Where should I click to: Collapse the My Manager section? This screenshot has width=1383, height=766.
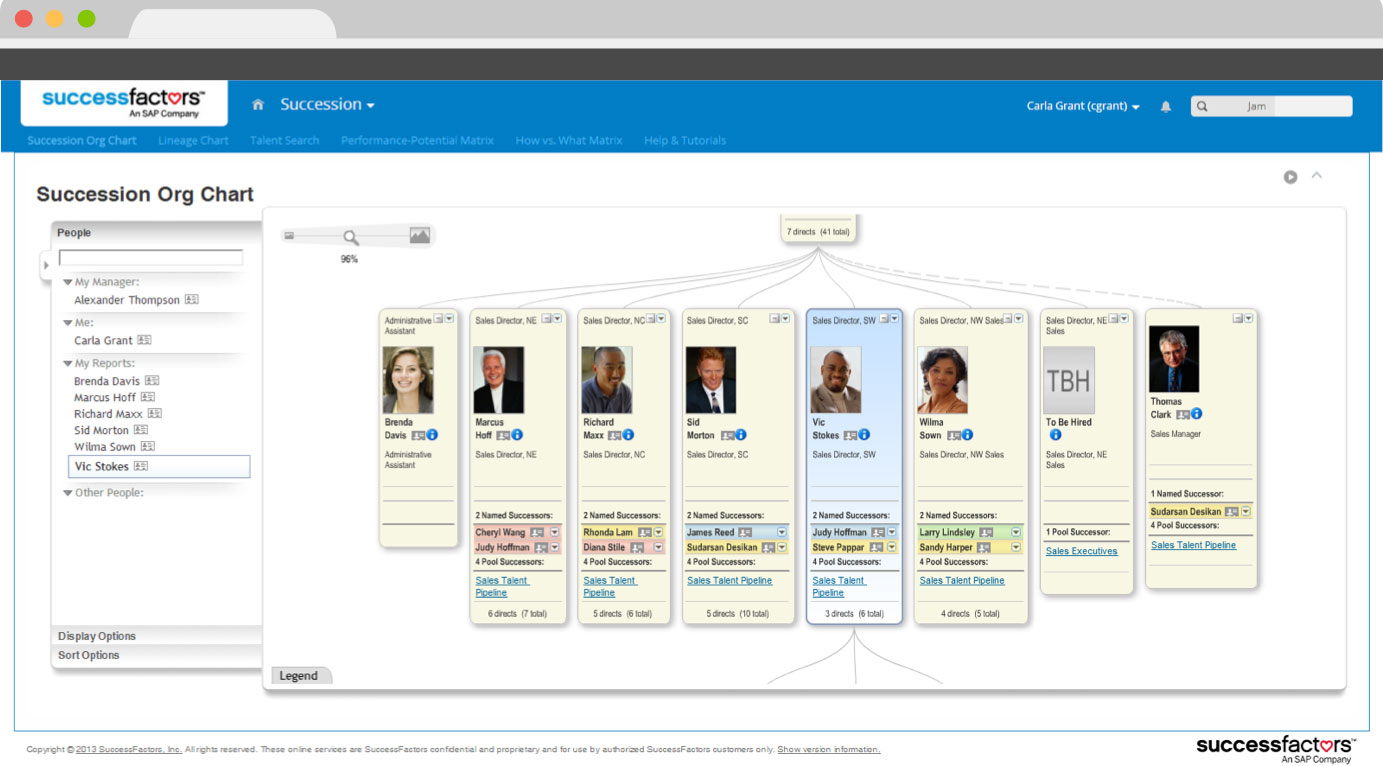(68, 283)
